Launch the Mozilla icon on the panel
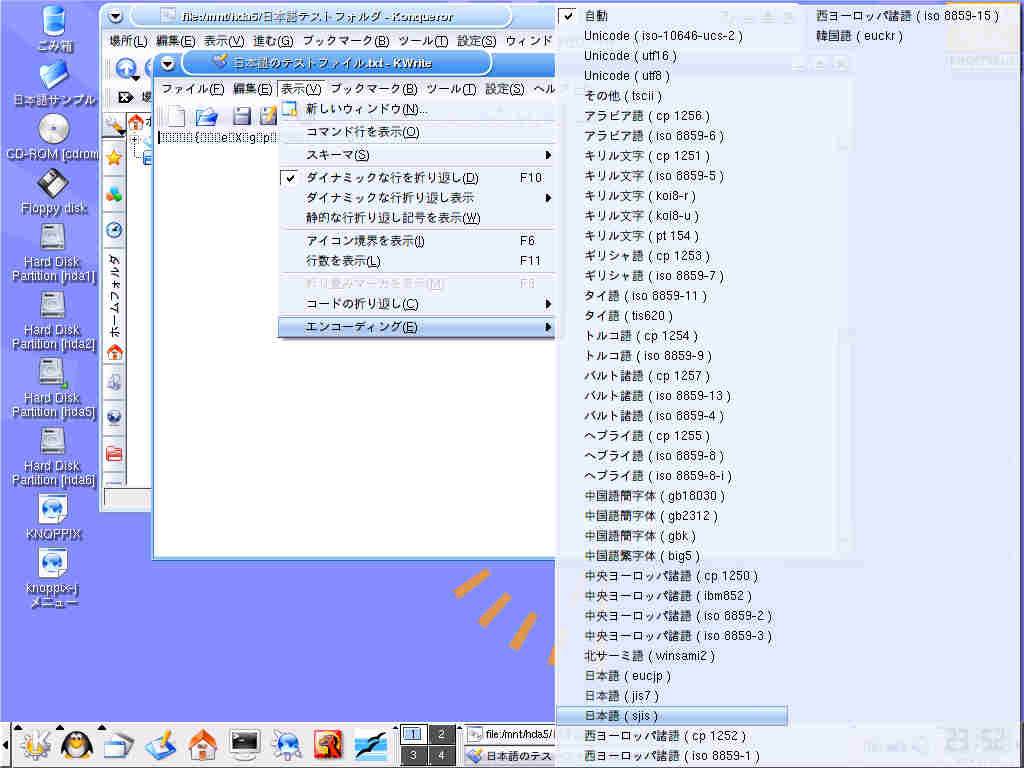 pos(328,744)
